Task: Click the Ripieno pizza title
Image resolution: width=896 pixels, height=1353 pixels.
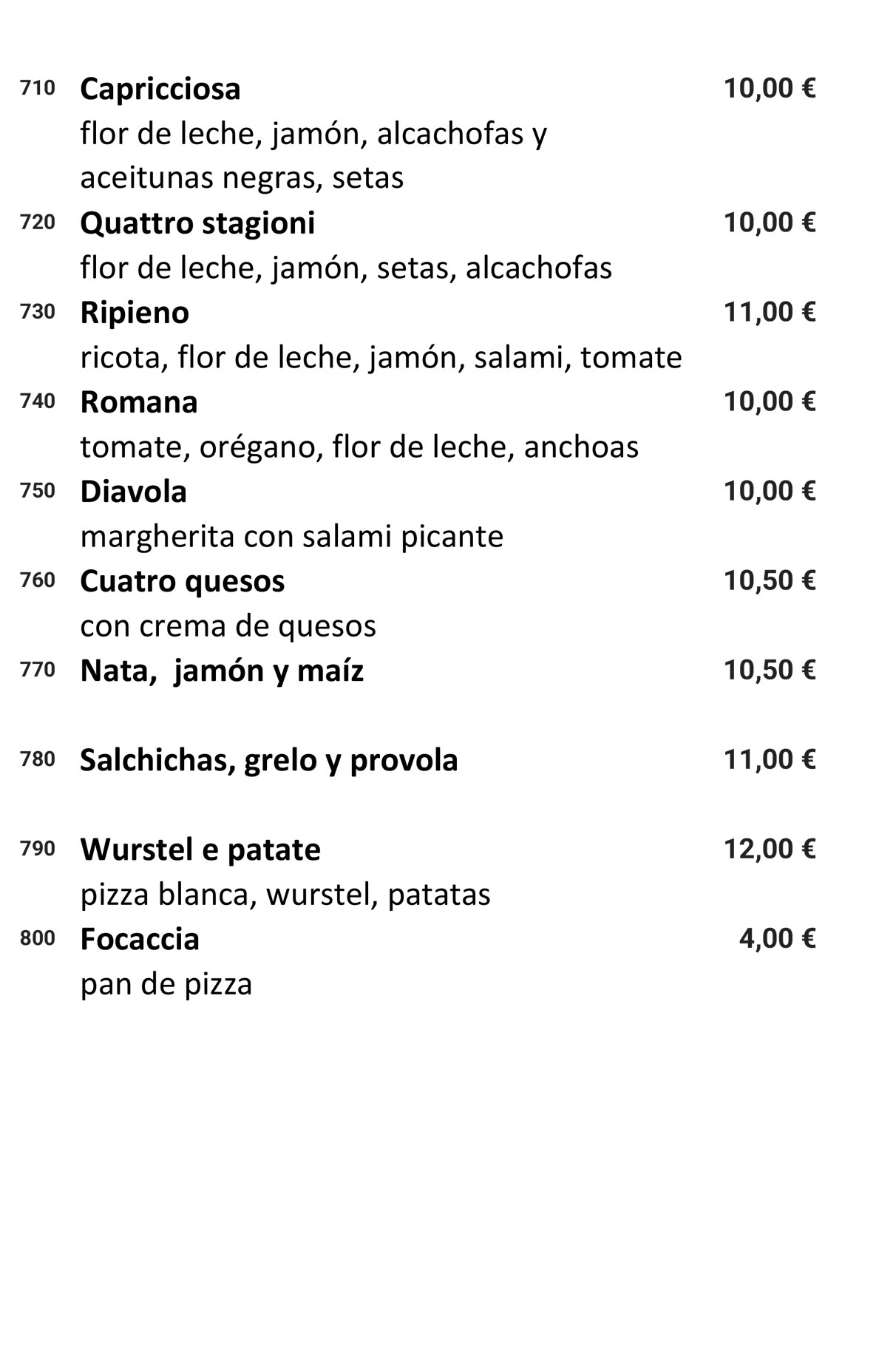Action: coord(134,313)
